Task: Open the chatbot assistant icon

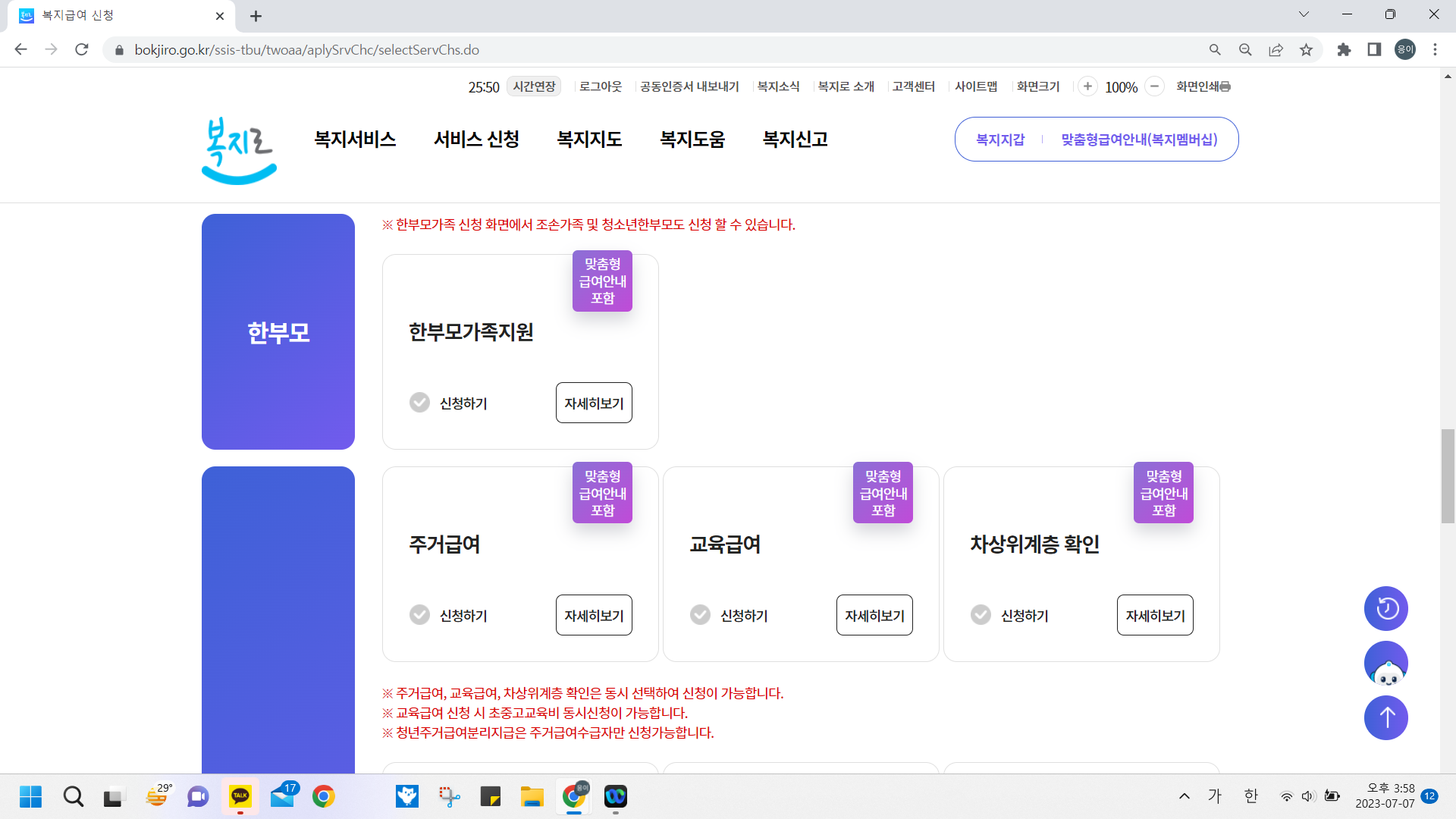Action: point(1385,663)
